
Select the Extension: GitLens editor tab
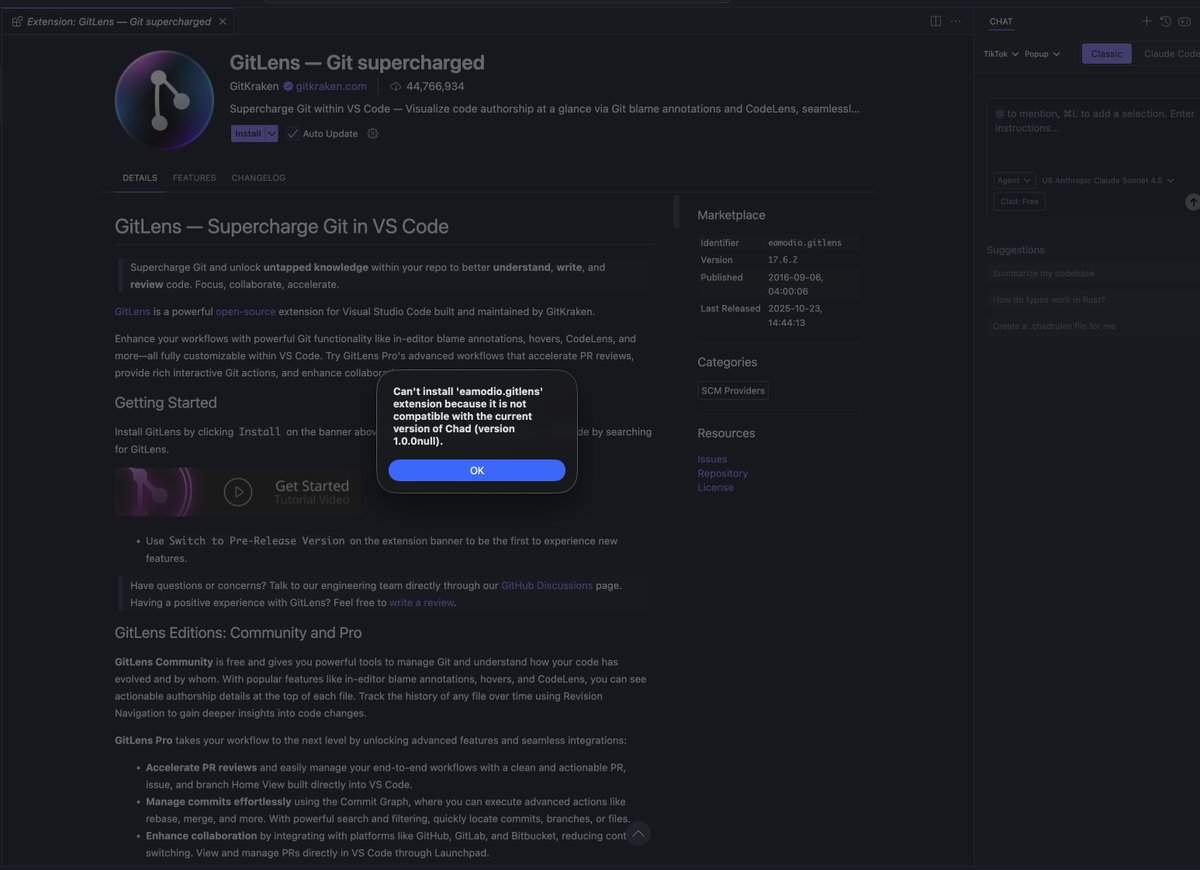click(x=120, y=21)
